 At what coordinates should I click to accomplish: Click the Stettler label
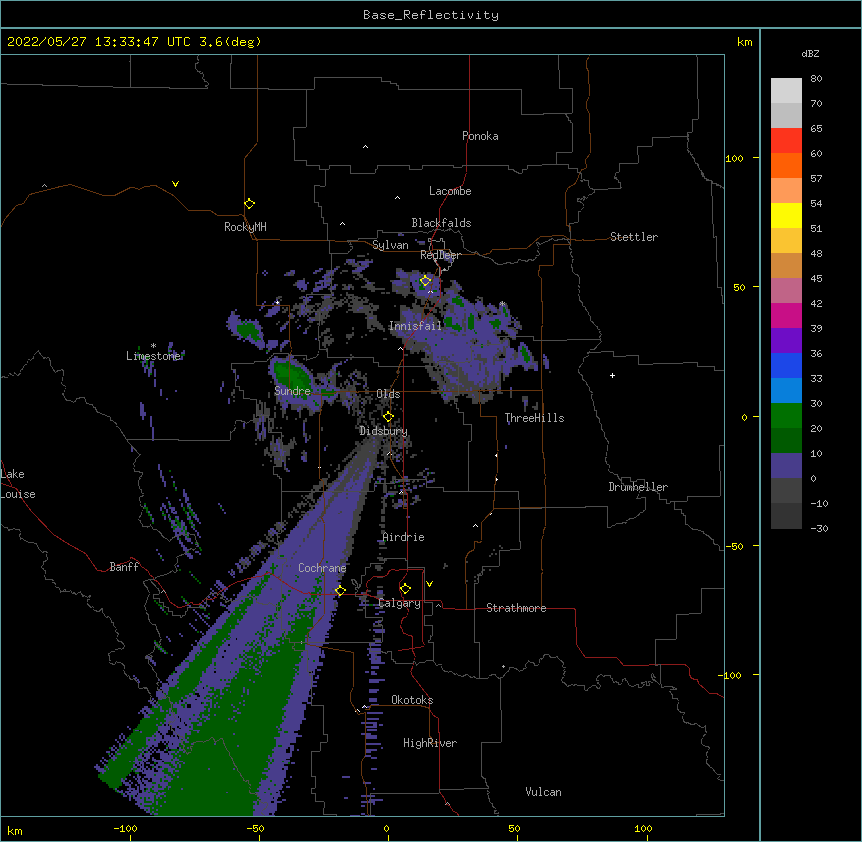[x=633, y=237]
